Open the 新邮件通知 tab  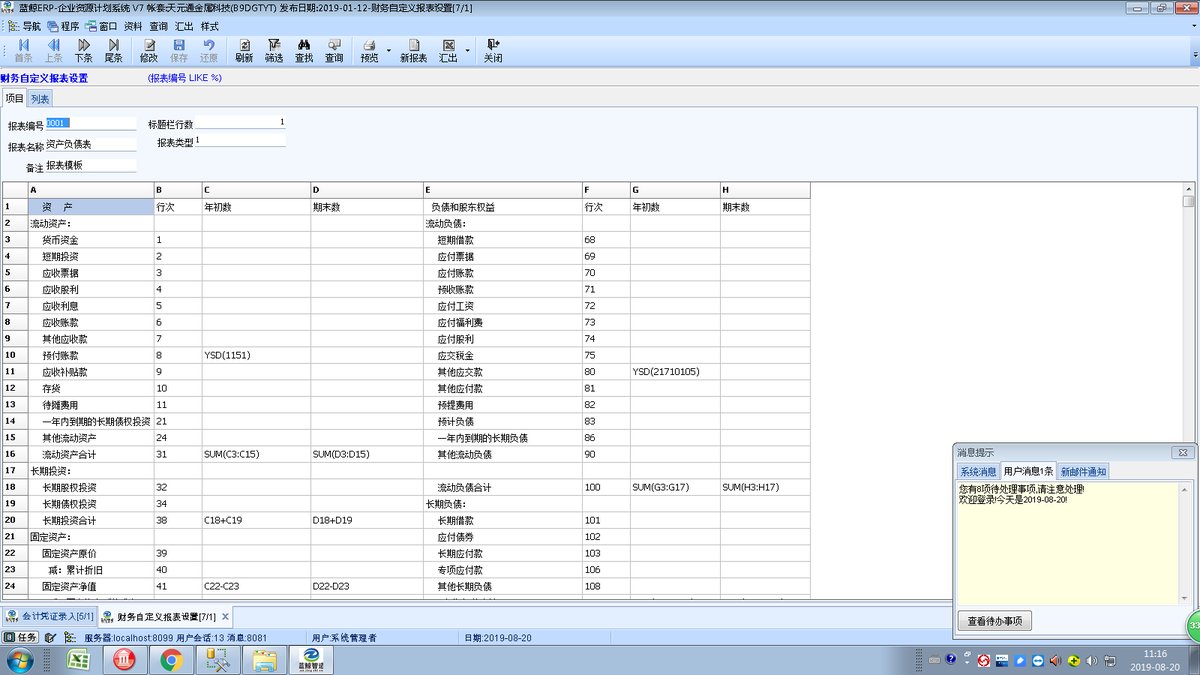tap(1083, 471)
